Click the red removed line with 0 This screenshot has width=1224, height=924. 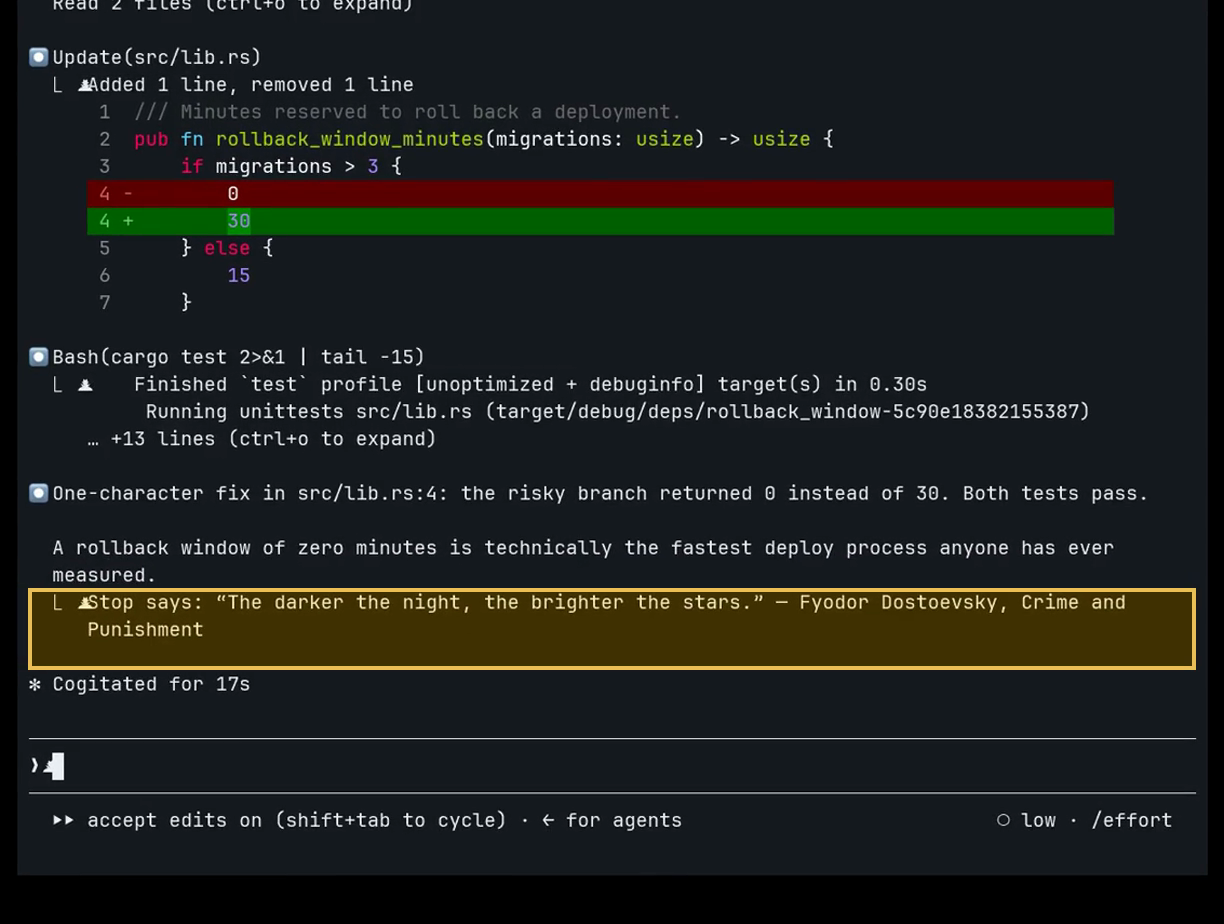(x=600, y=194)
